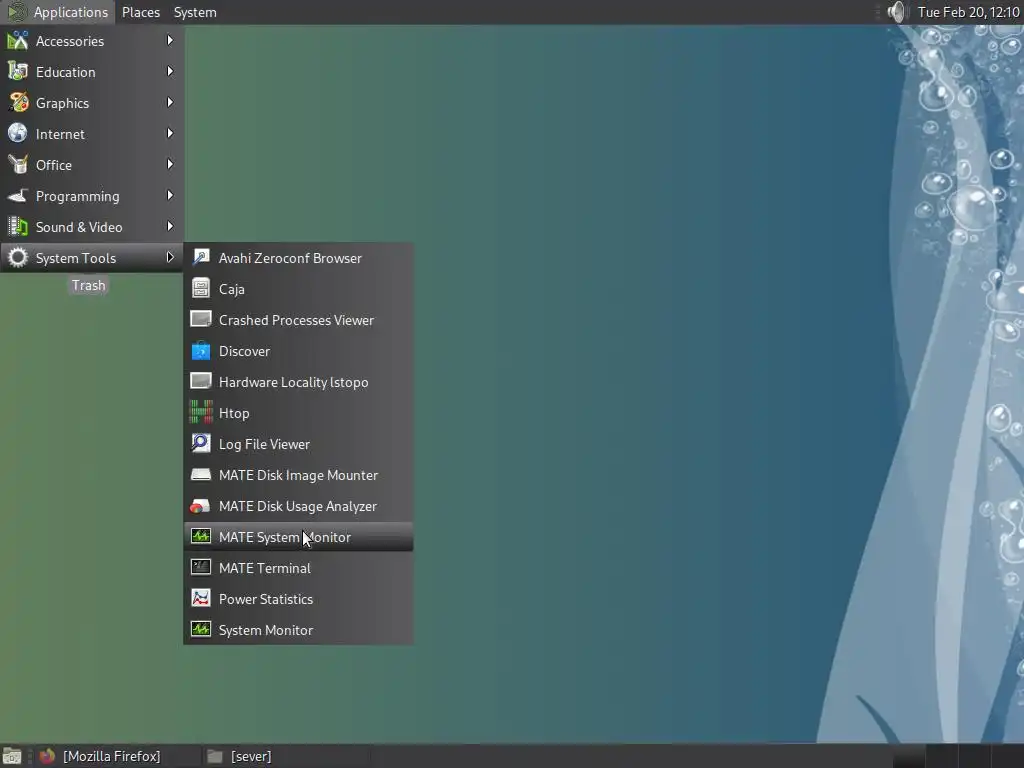
Task: Click the MATE Disk Image Mounter label
Action: point(298,475)
